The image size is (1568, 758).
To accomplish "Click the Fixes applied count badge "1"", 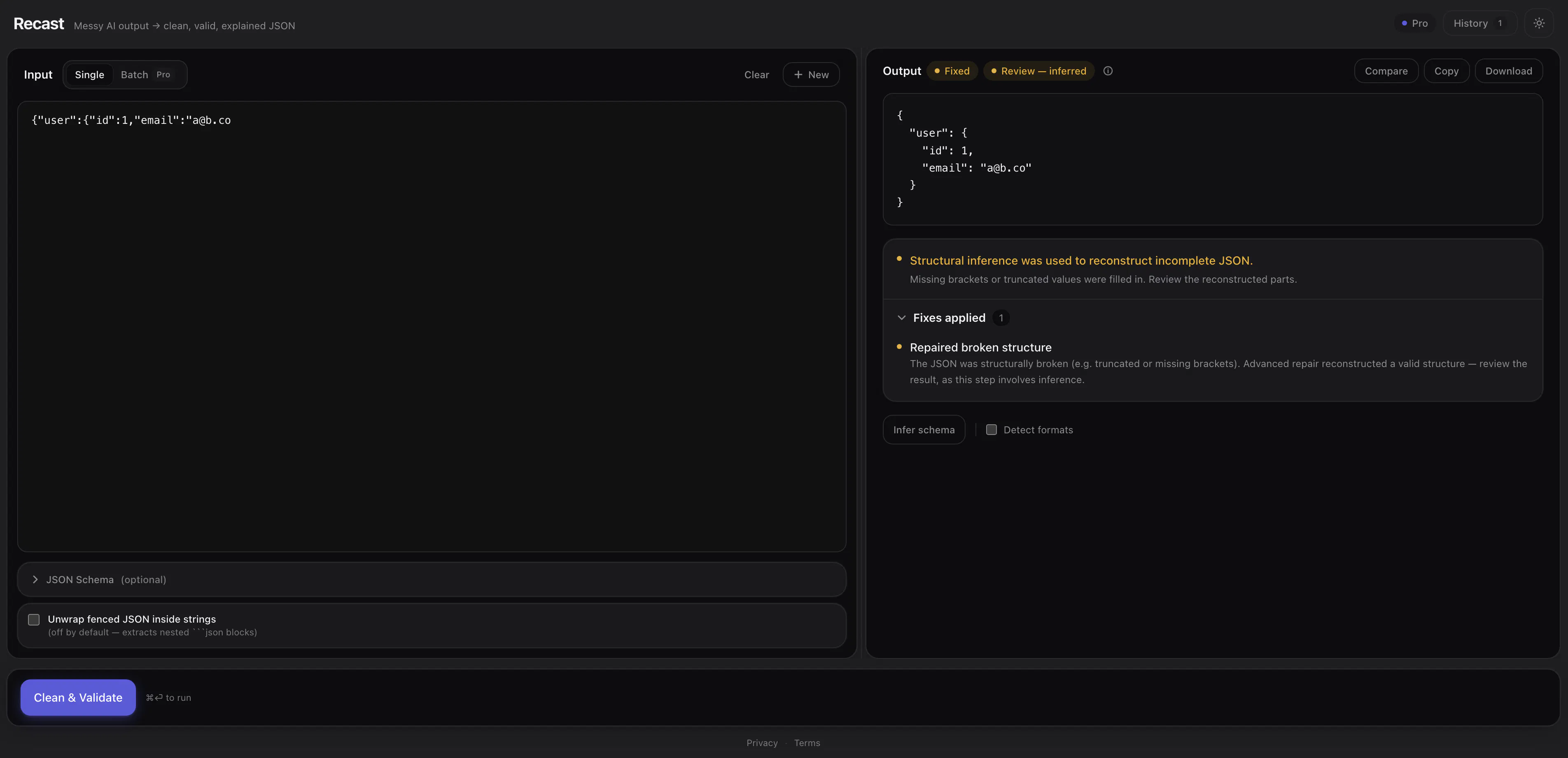I will coord(1001,318).
